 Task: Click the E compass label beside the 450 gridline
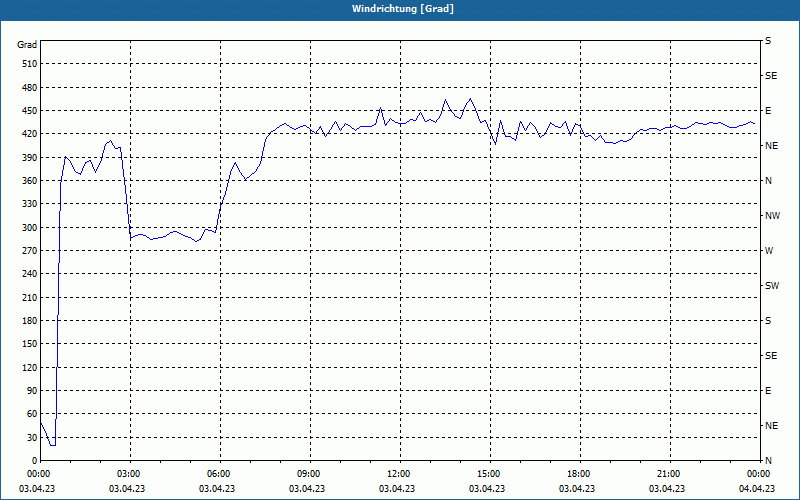coord(768,111)
